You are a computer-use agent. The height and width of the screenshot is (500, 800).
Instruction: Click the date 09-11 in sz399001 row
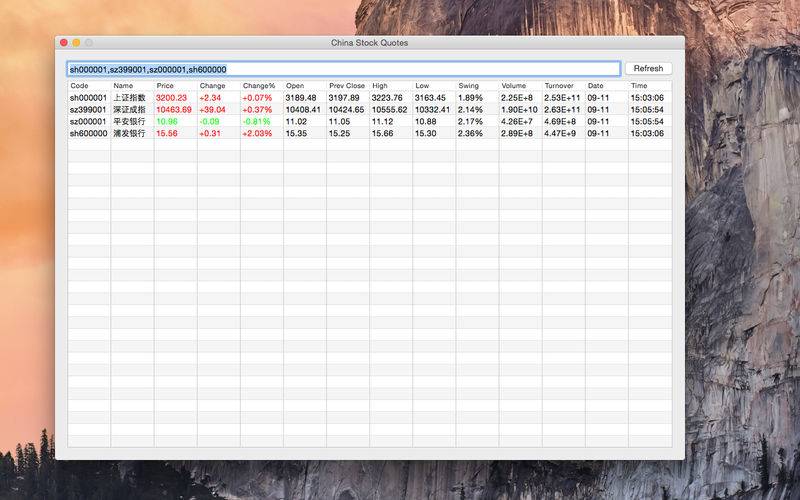pos(598,110)
